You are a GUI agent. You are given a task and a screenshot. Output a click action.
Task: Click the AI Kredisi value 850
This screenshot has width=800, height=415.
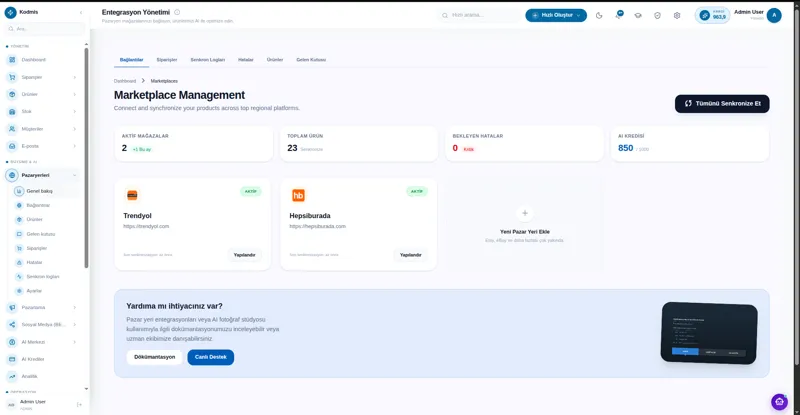[x=626, y=148]
